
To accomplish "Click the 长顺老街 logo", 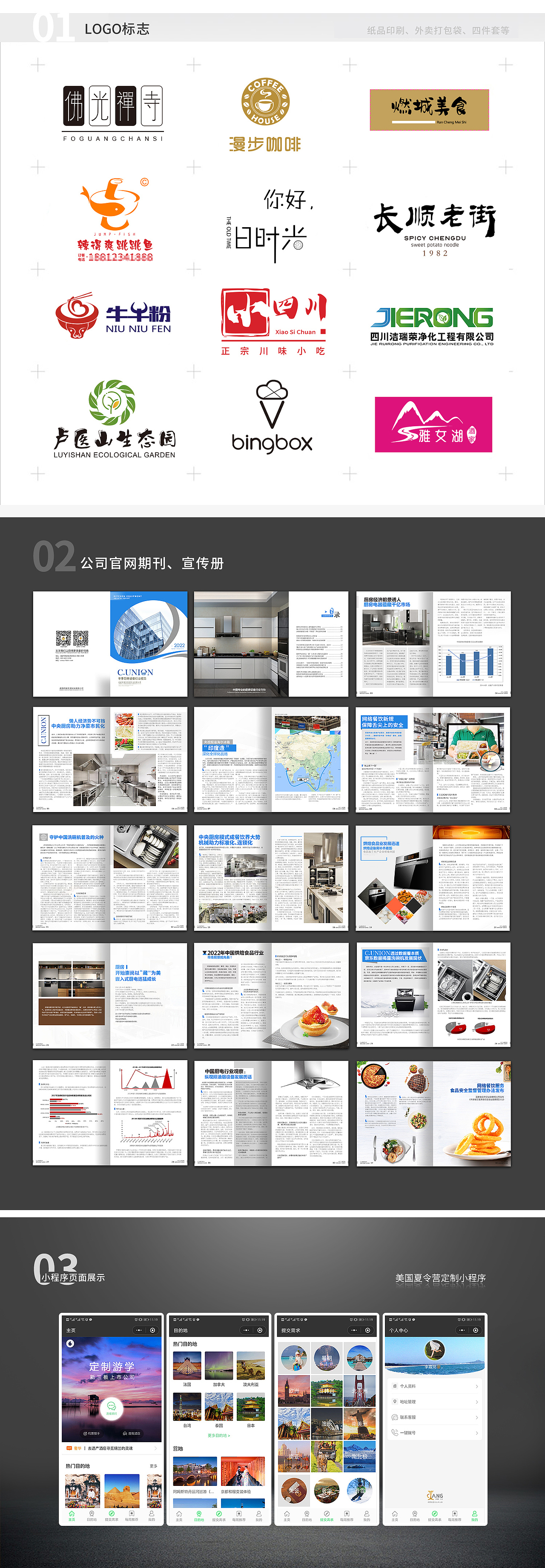I will click(x=435, y=229).
